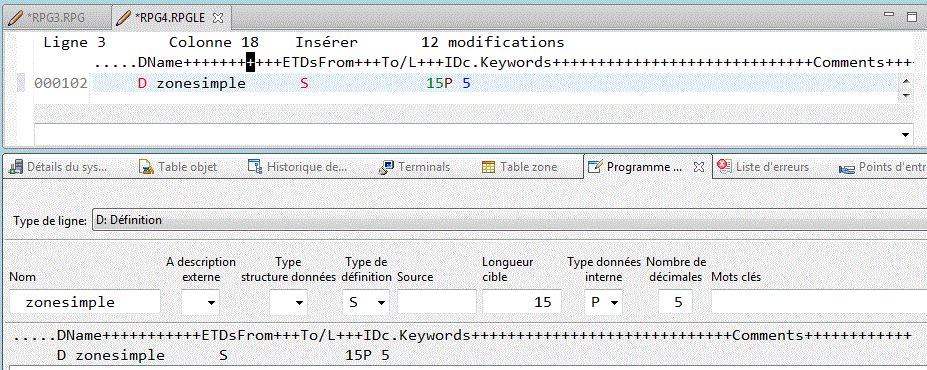Click the Table objet tab icon
This screenshot has width=927, height=370.
click(147, 167)
